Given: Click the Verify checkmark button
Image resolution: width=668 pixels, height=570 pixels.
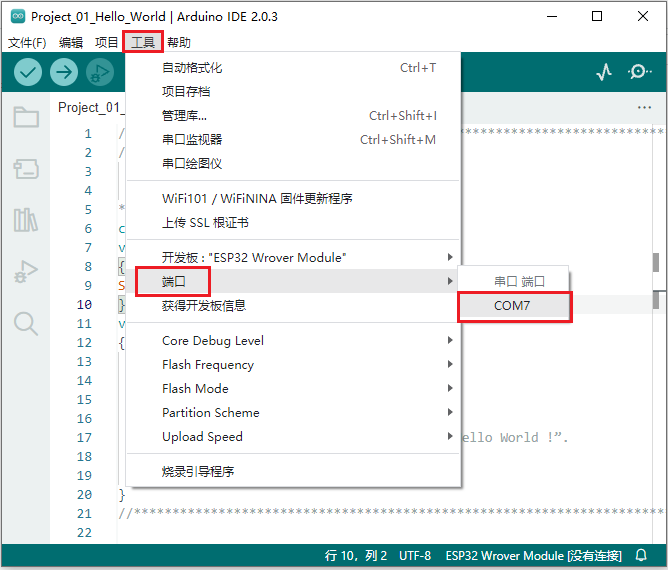Looking at the screenshot, I should coord(28,72).
